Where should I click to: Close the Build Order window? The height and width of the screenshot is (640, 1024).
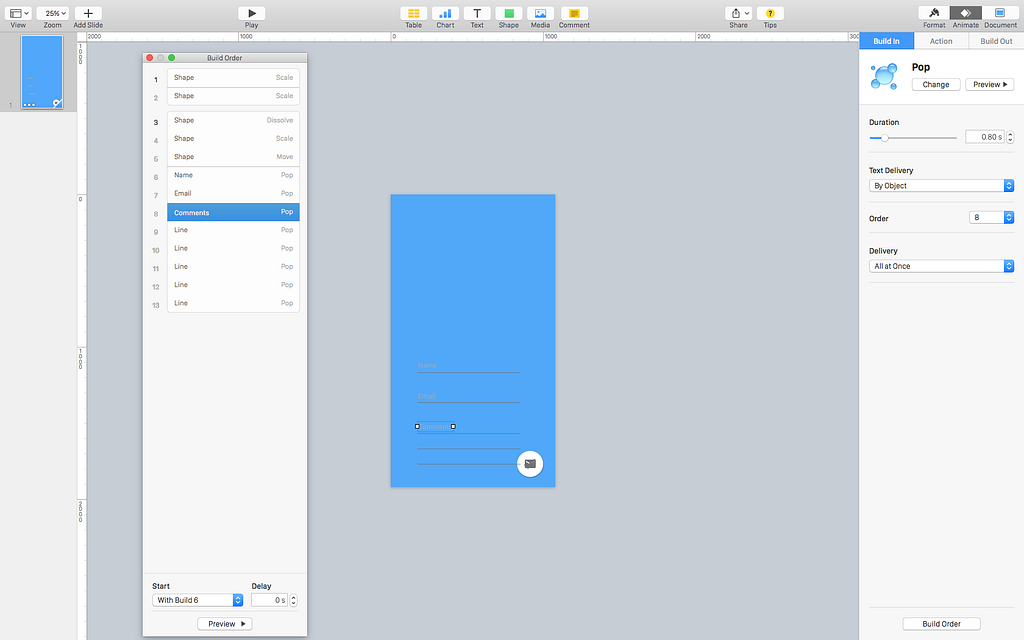pyautogui.click(x=150, y=57)
